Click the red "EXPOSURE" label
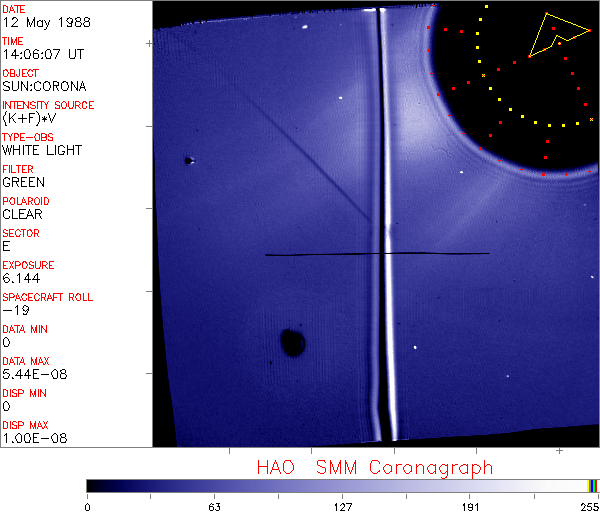600x512 pixels. click(x=28, y=265)
